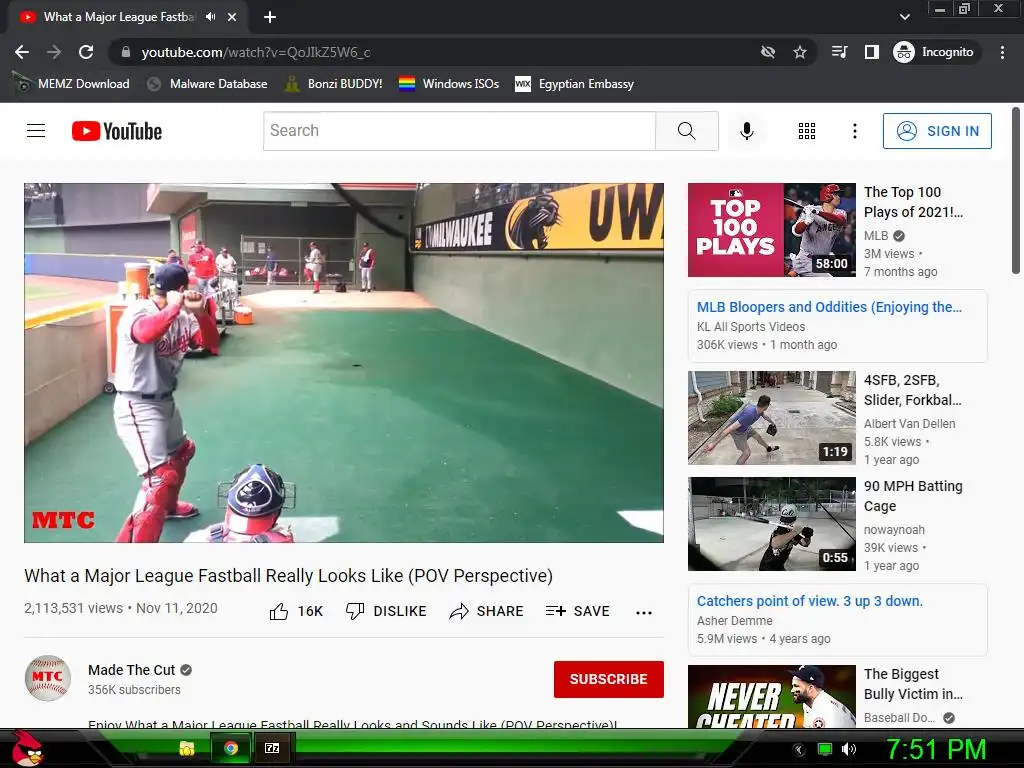Open file explorer from the taskbar
The image size is (1024, 768).
(187, 748)
